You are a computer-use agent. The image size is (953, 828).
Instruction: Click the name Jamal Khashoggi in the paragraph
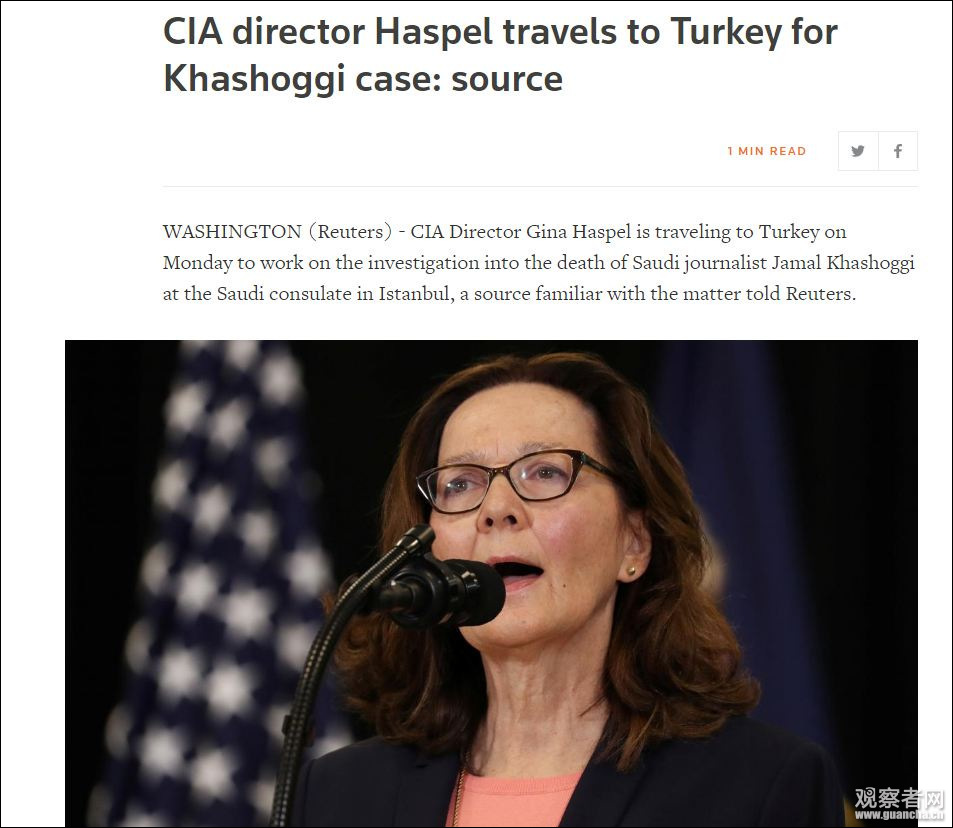click(x=842, y=263)
